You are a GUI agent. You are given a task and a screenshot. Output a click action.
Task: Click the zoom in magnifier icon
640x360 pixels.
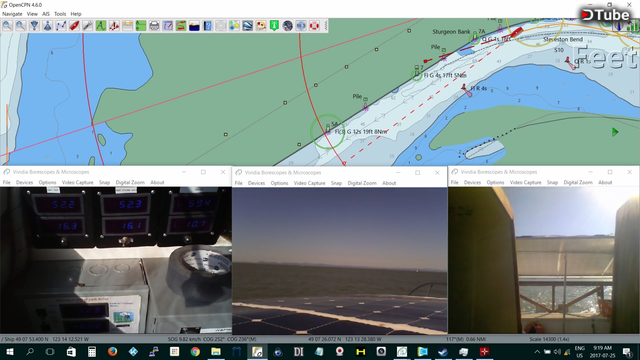pyautogui.click(x=7, y=26)
